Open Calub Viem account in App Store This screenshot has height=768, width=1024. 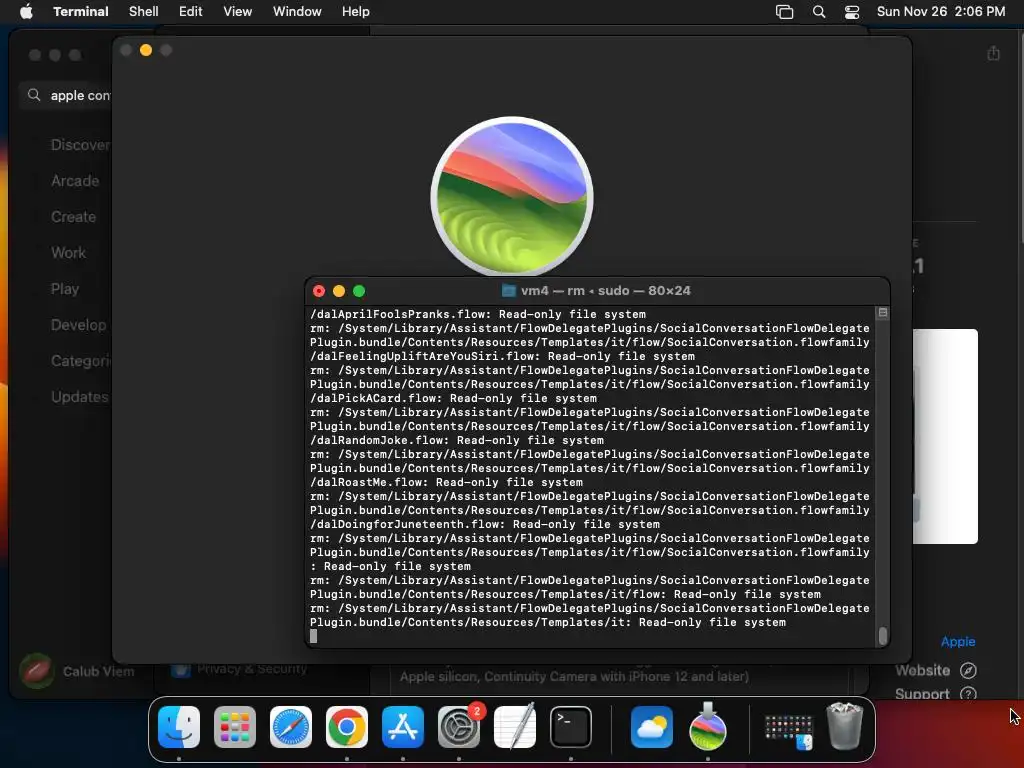(x=77, y=671)
